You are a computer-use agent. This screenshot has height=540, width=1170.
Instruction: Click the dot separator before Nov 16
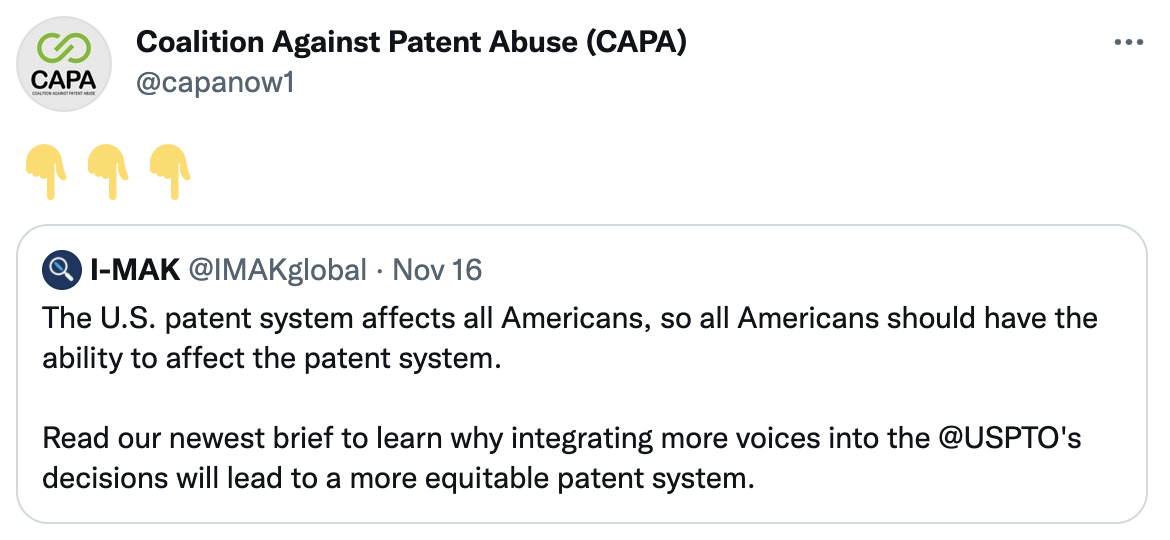point(380,271)
